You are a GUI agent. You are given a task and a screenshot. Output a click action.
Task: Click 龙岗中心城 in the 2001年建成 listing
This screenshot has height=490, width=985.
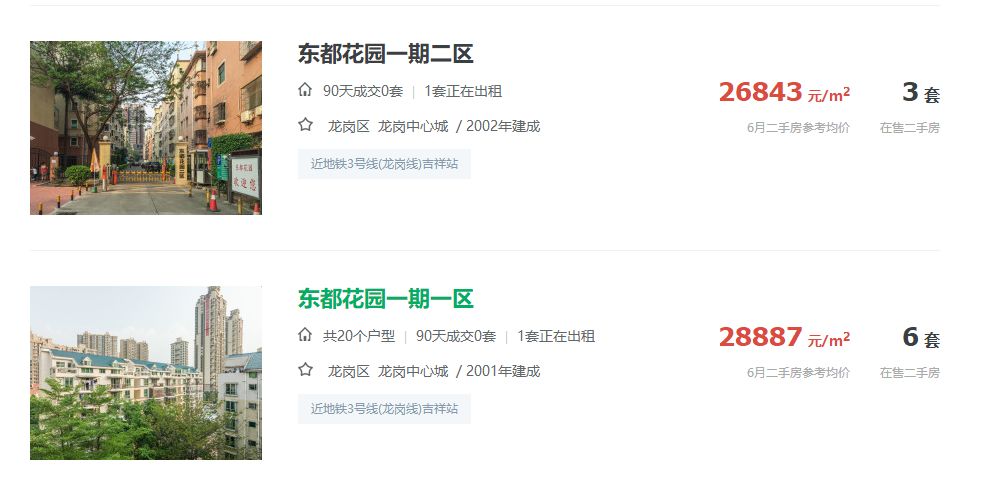pyautogui.click(x=413, y=371)
